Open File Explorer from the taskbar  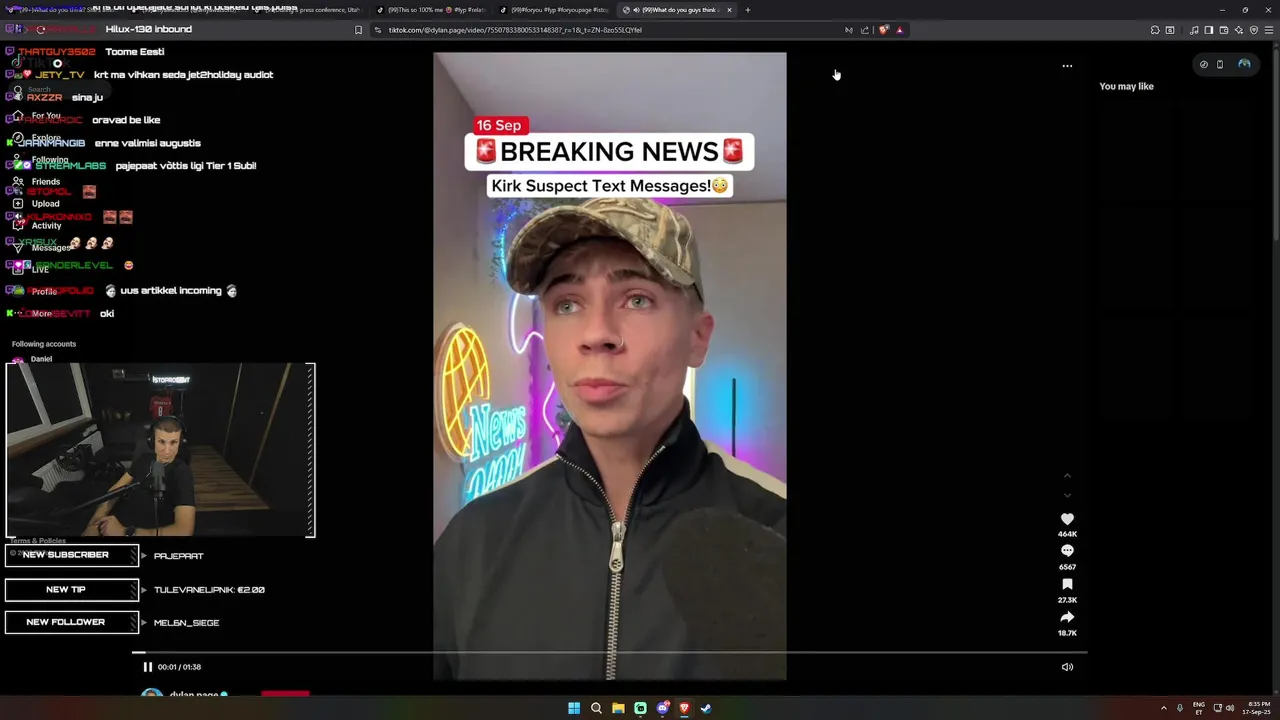coord(618,708)
